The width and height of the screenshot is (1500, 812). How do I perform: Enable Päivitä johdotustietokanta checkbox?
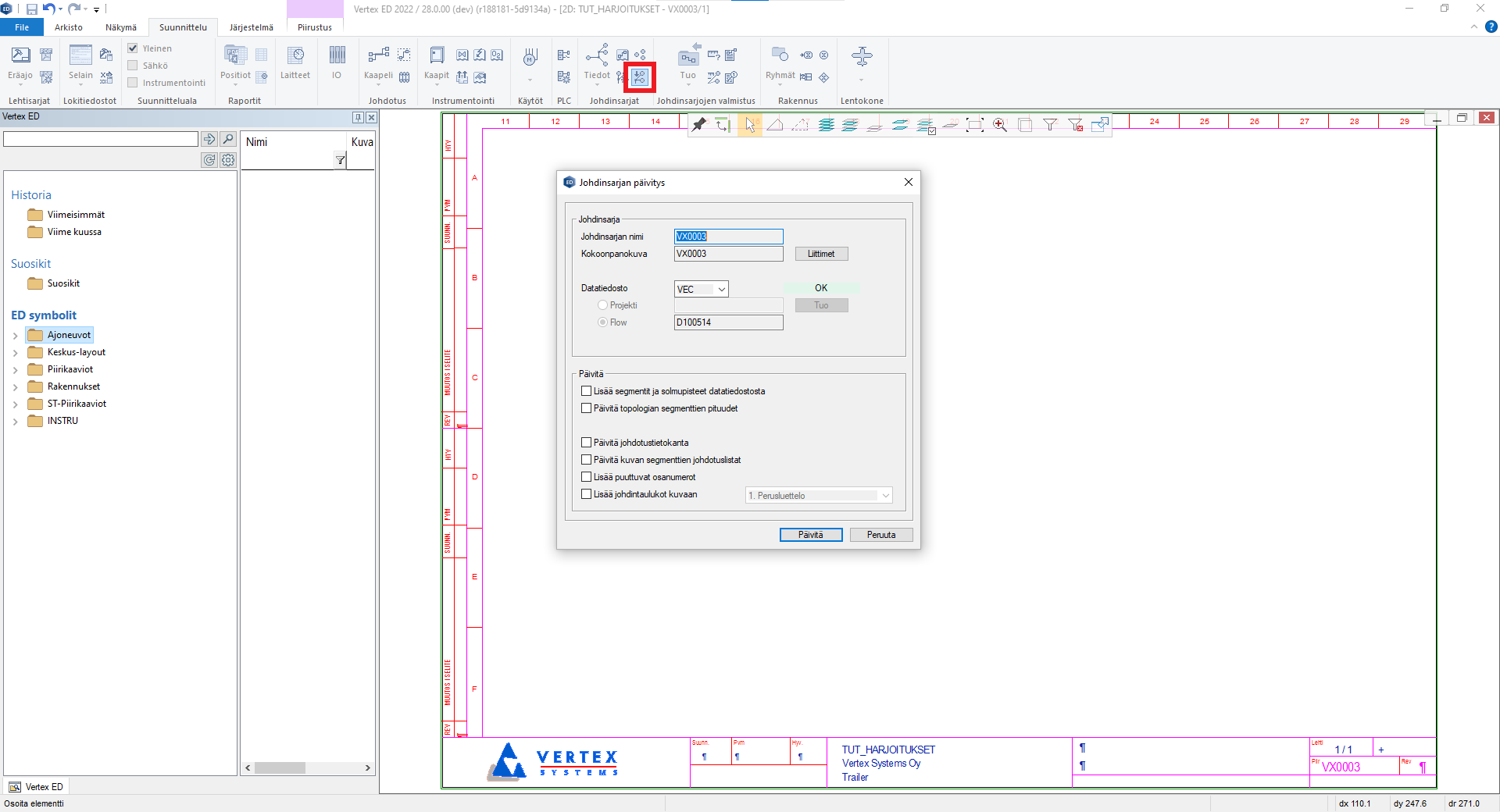coord(587,443)
